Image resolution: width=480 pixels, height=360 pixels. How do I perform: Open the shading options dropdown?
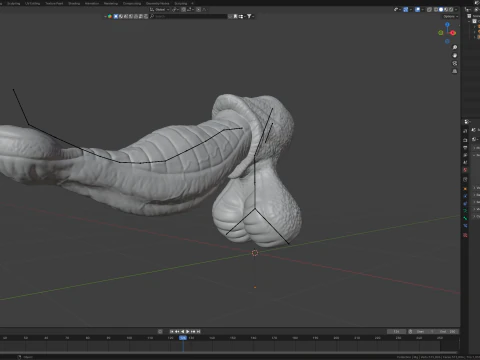456,9
